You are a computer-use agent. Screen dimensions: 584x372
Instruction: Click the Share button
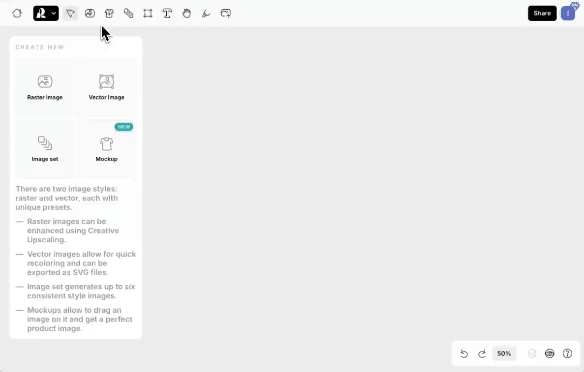[x=542, y=13]
